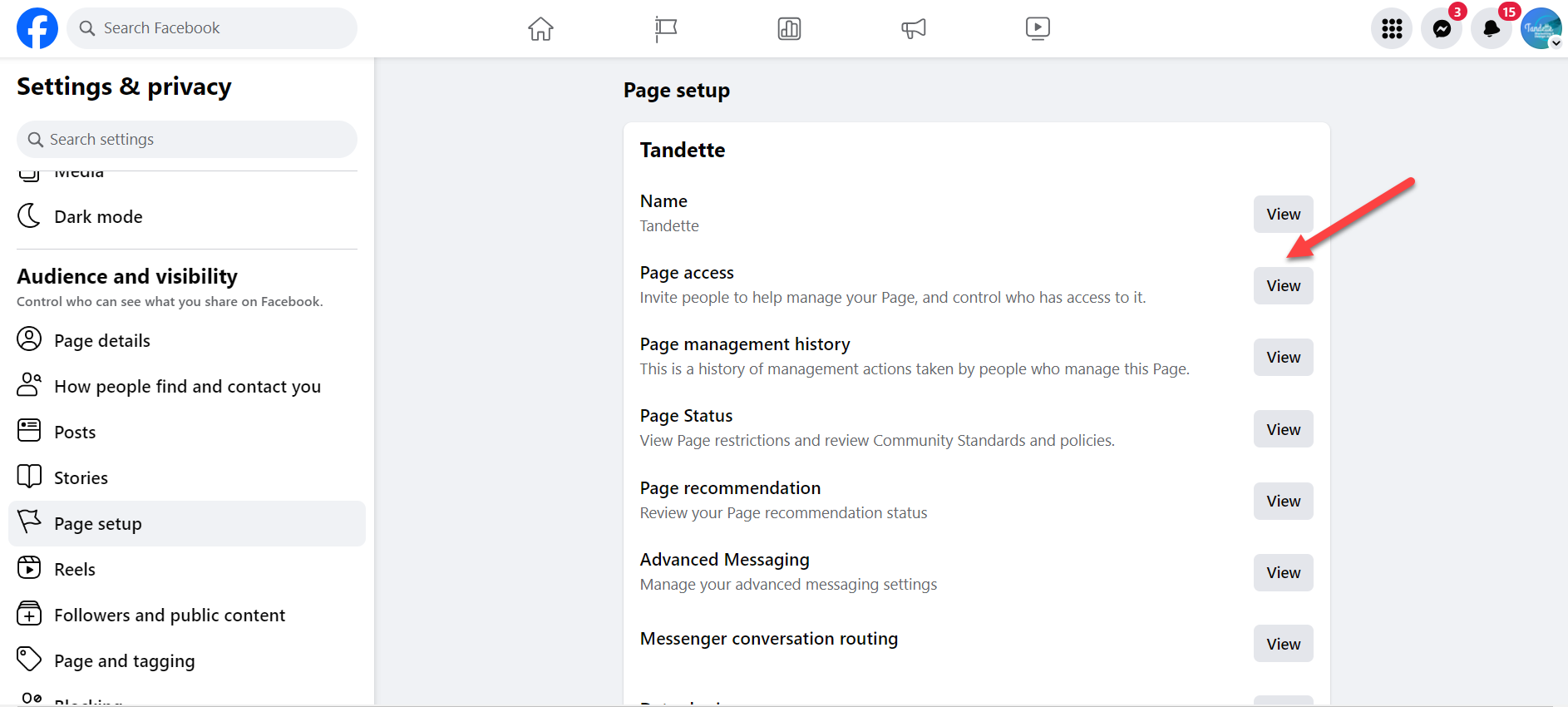Click the Search settings field
This screenshot has width=1568, height=707.
187,139
